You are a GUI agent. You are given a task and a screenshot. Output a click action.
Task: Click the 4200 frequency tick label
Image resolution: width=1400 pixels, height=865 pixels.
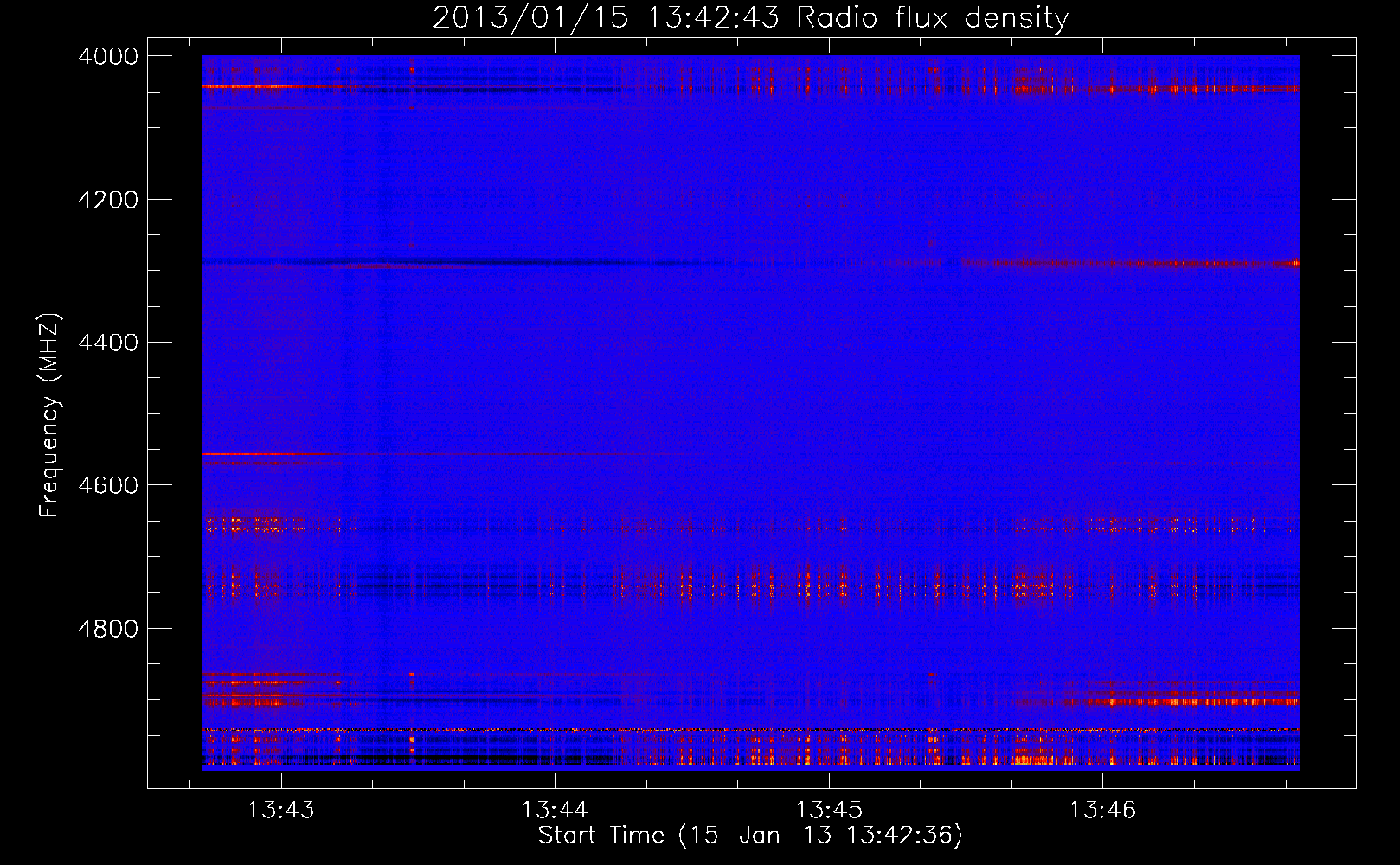(x=108, y=200)
